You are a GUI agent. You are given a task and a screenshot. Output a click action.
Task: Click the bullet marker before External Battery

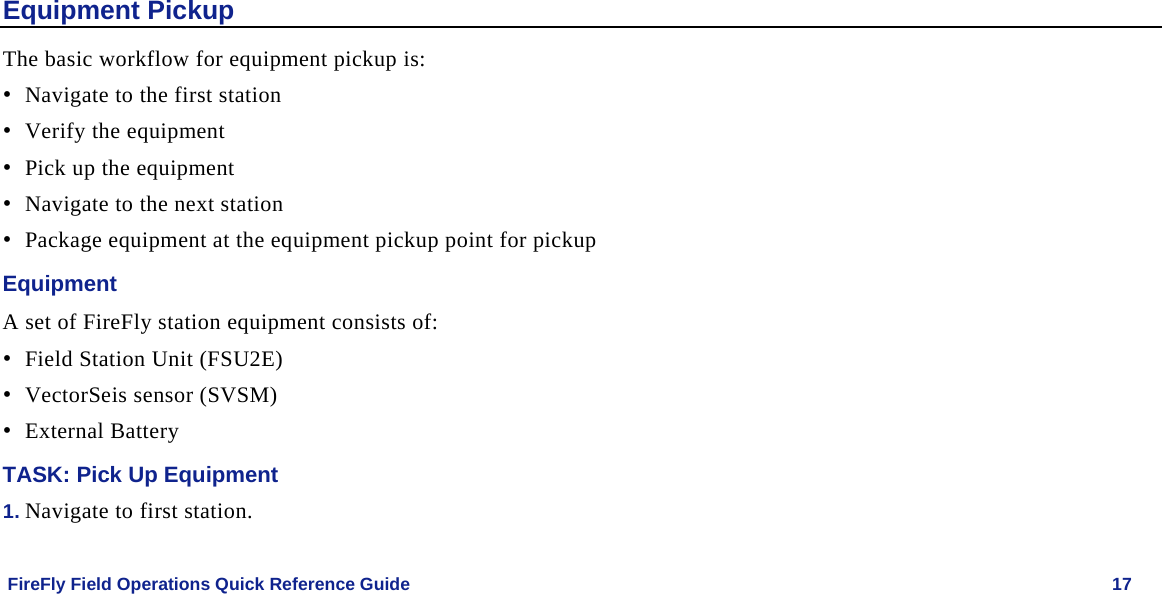pyautogui.click(x=8, y=431)
